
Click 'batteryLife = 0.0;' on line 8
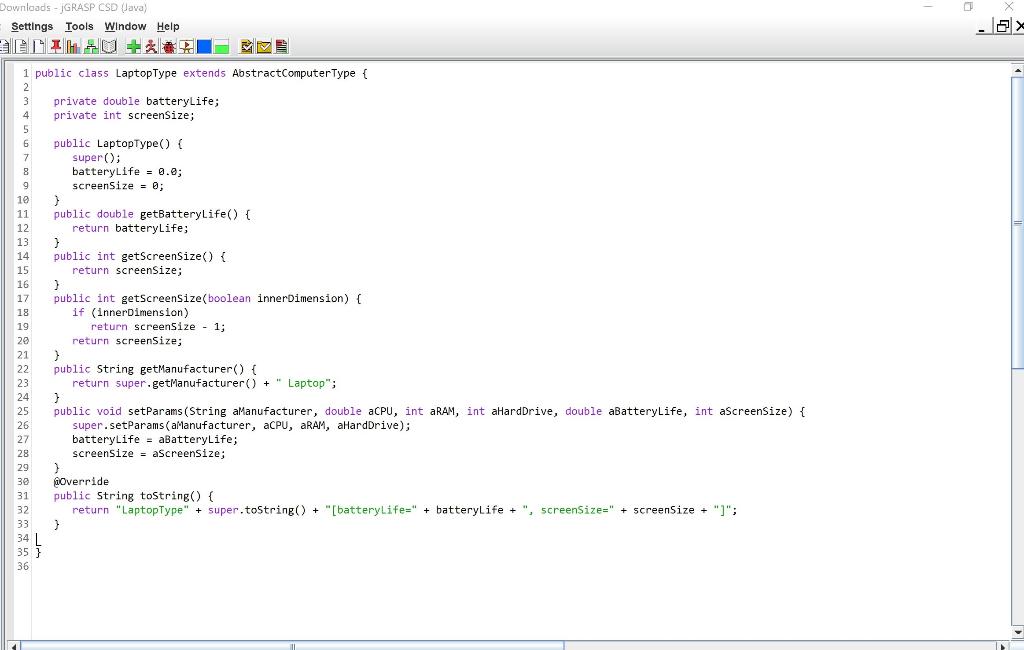tap(127, 172)
